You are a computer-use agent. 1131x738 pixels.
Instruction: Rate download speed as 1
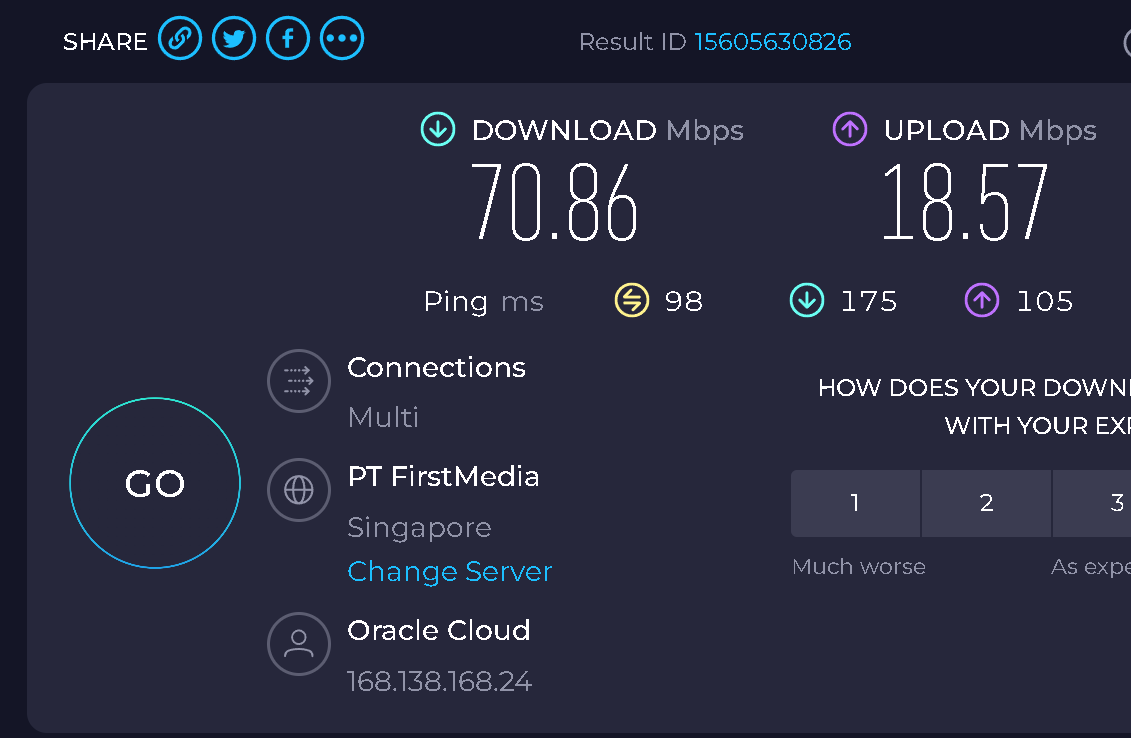click(x=855, y=503)
